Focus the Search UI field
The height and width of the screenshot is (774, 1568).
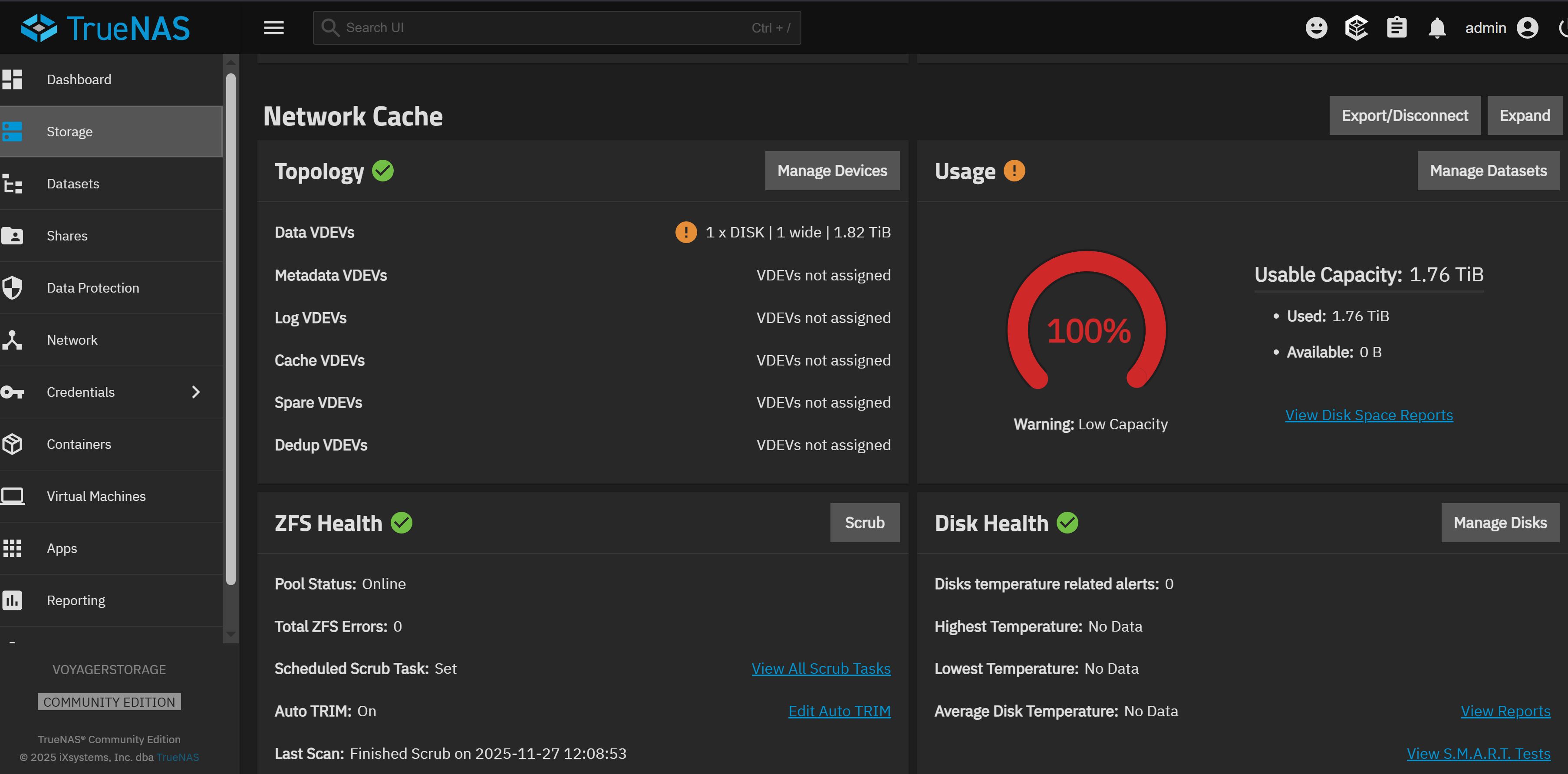(x=548, y=28)
